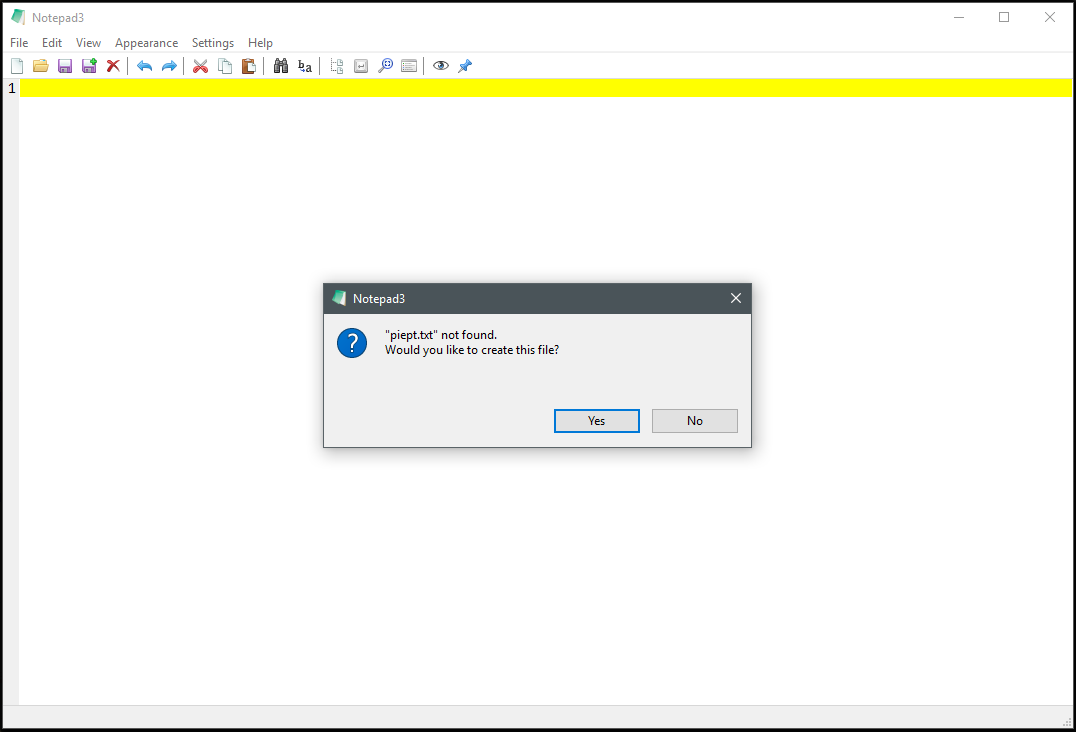The height and width of the screenshot is (732, 1076).
Task: Click the Zoom magnifier icon
Action: click(x=386, y=66)
